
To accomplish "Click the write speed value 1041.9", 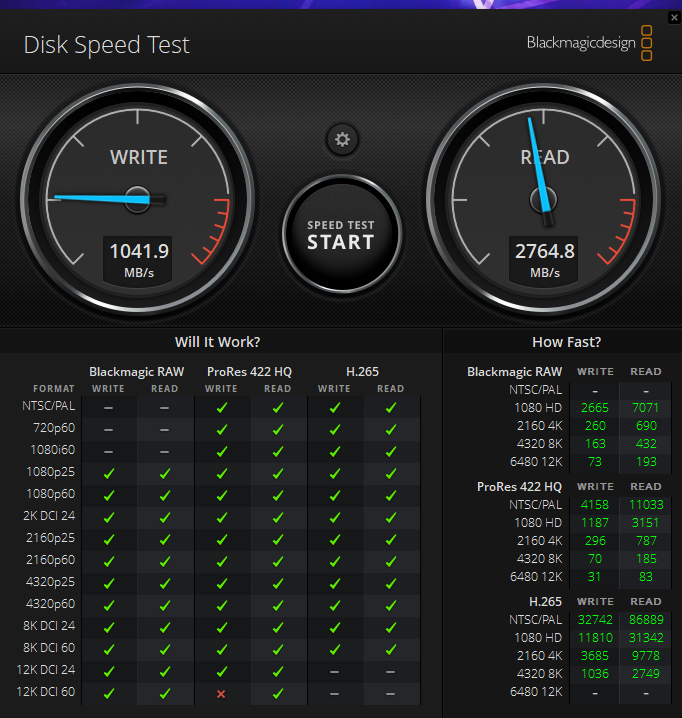I will [139, 251].
